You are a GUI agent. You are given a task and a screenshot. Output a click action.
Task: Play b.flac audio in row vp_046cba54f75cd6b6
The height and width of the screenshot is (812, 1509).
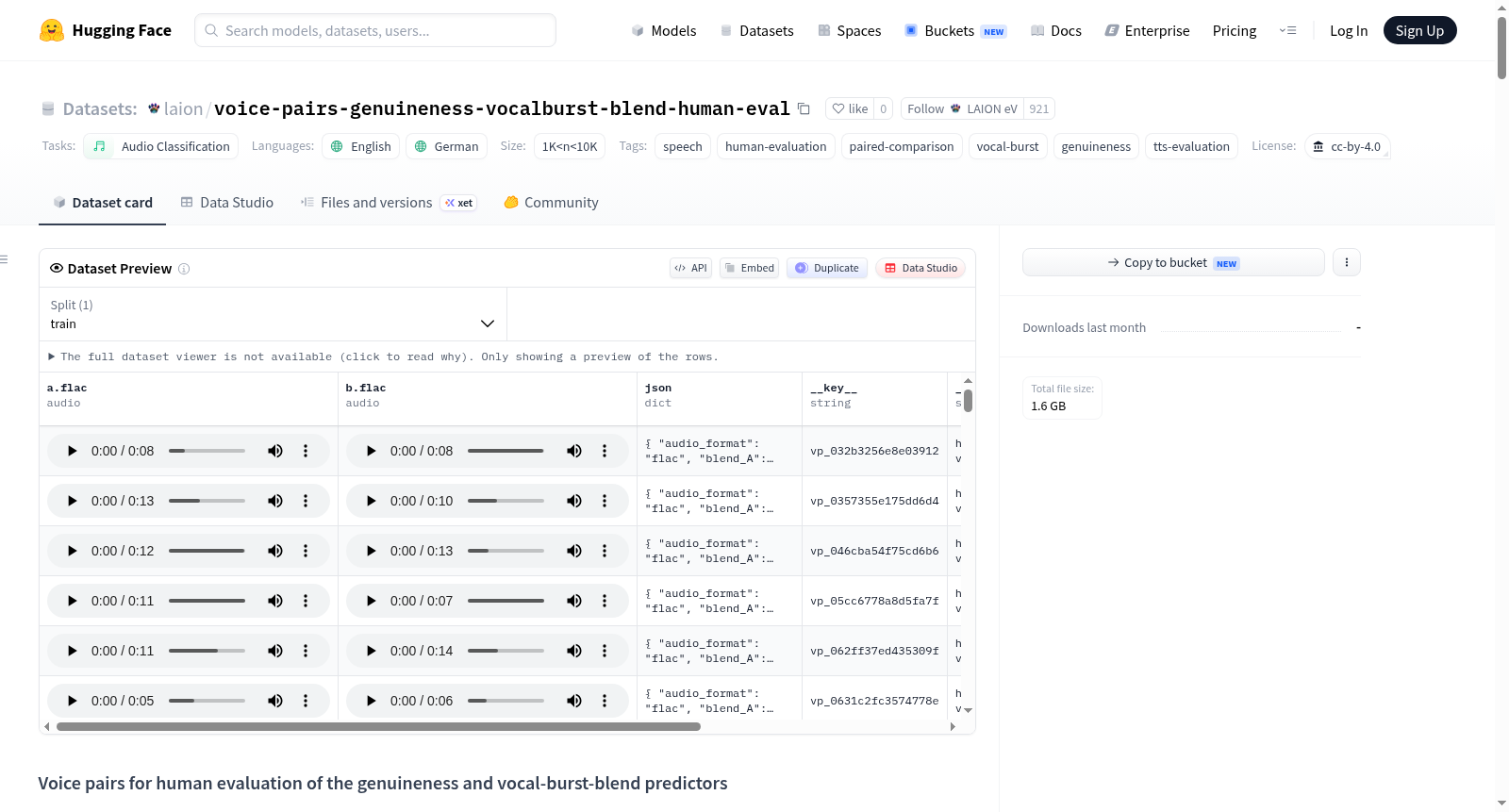click(371, 551)
